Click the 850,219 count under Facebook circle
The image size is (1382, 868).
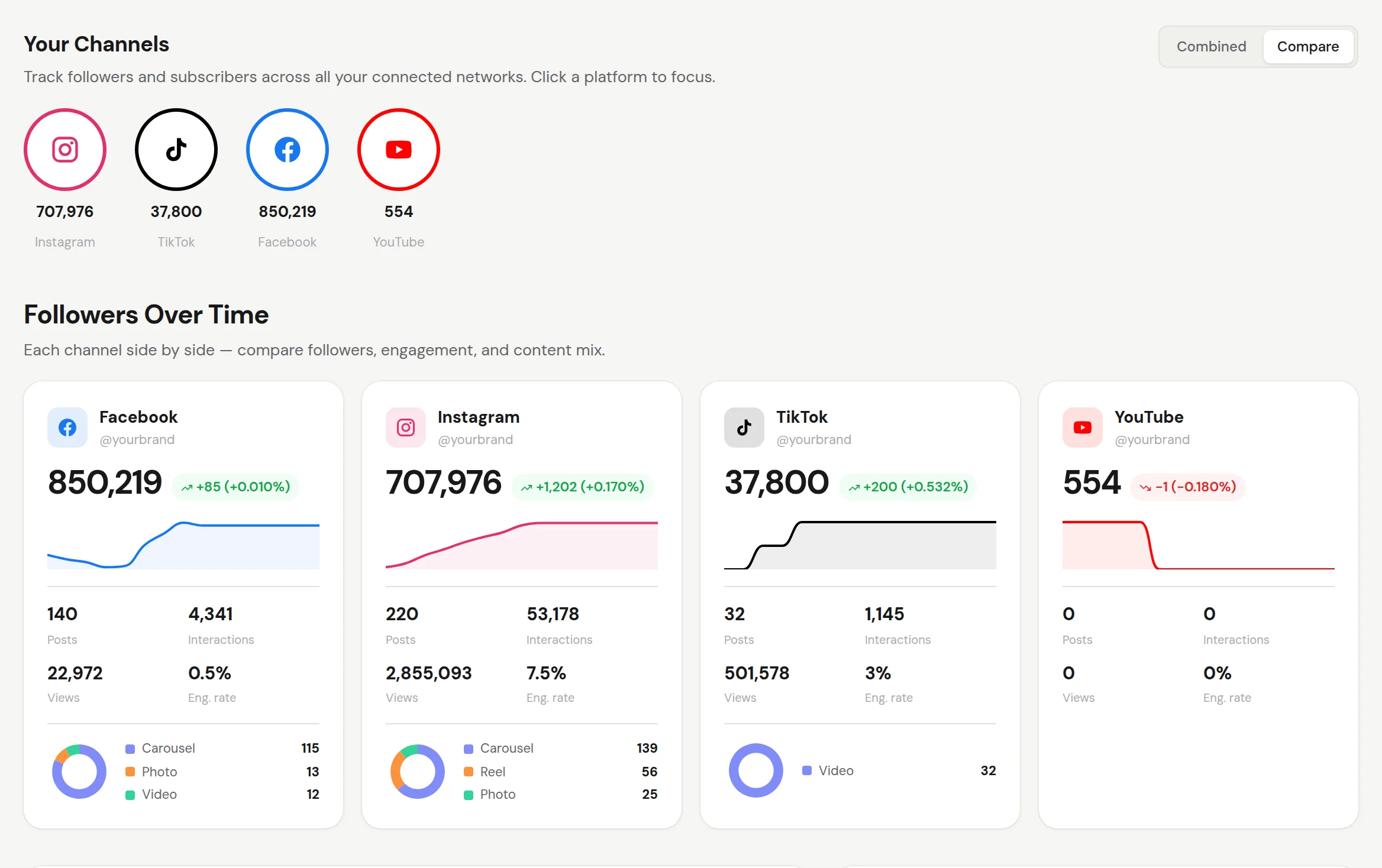(288, 212)
